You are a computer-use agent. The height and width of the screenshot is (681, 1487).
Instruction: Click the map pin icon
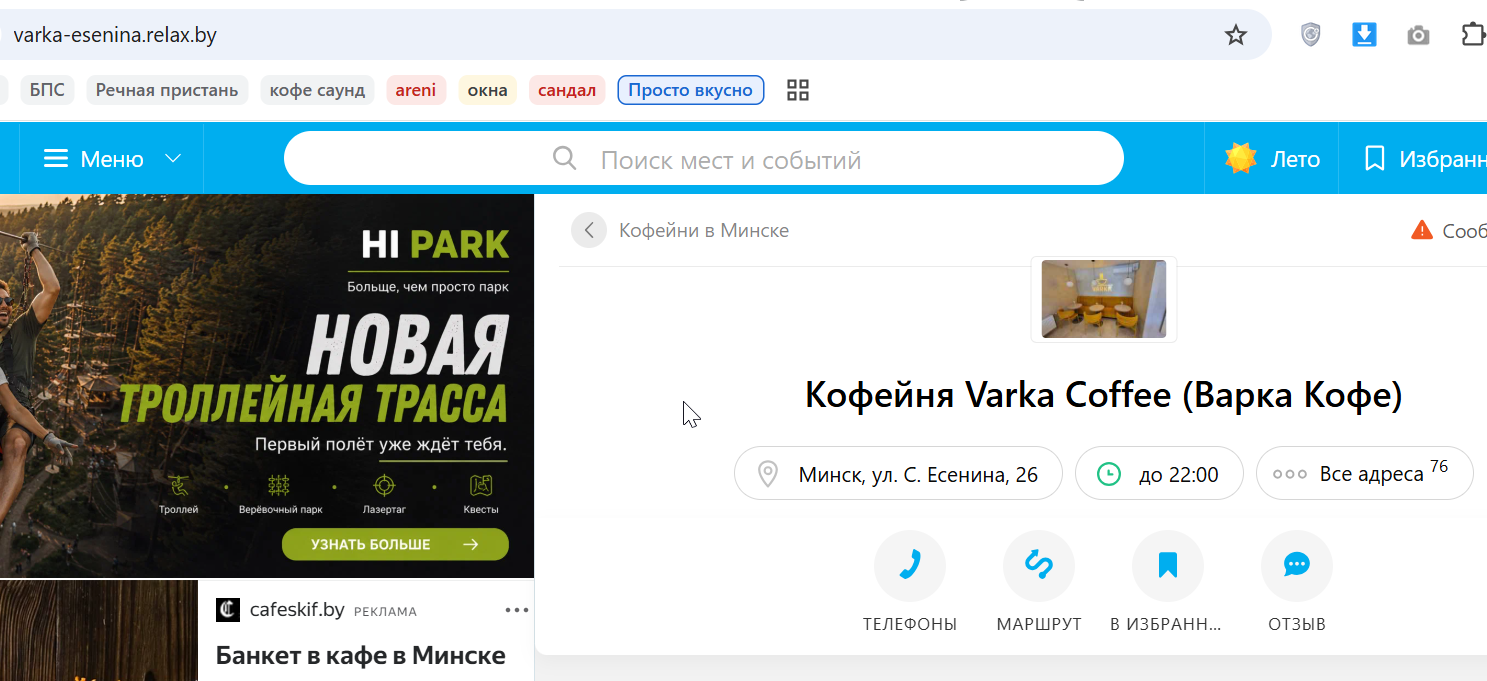768,473
